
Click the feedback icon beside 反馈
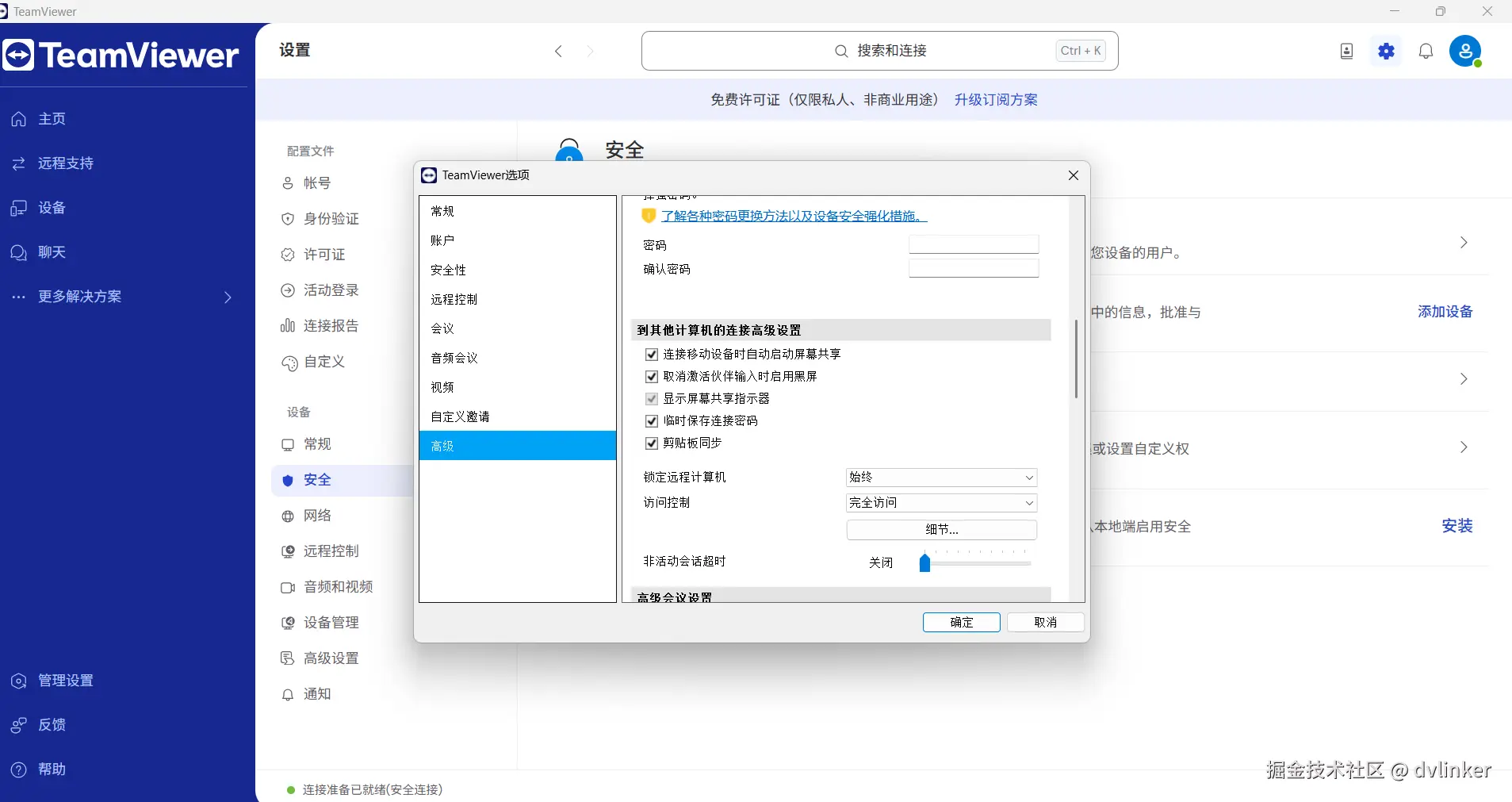(x=19, y=725)
